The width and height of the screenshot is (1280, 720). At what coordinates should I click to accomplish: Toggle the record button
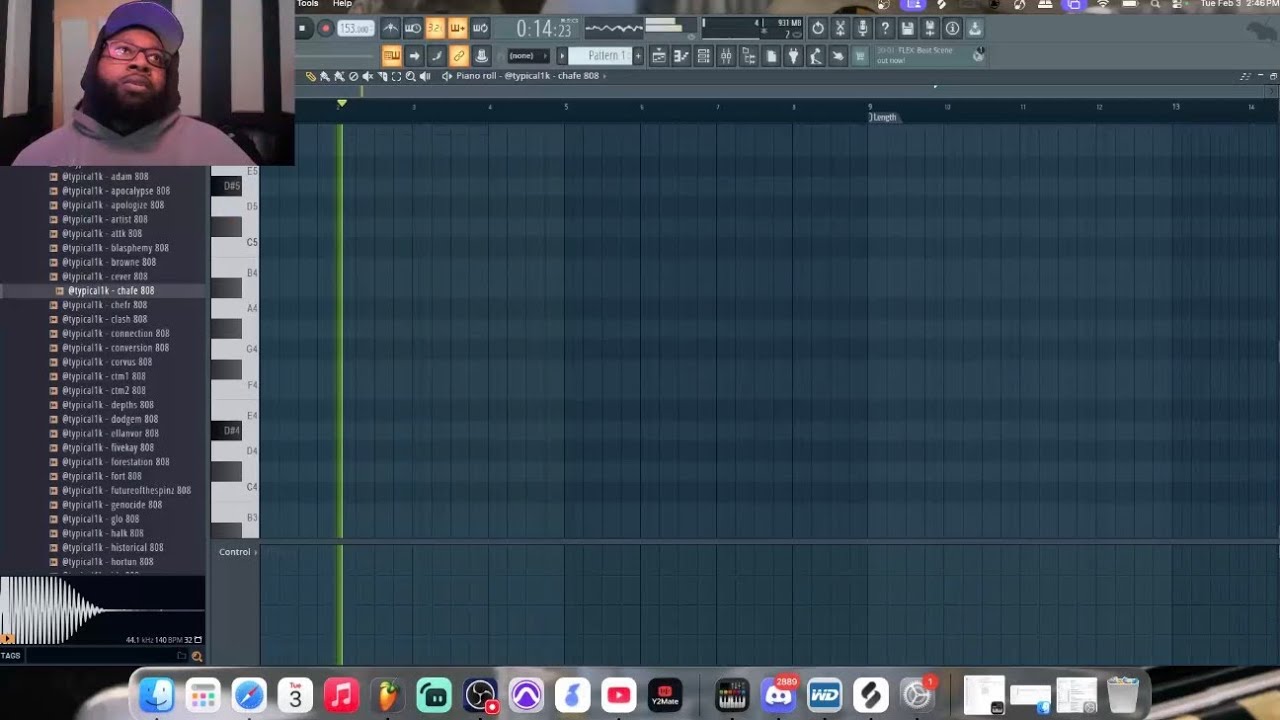point(324,29)
